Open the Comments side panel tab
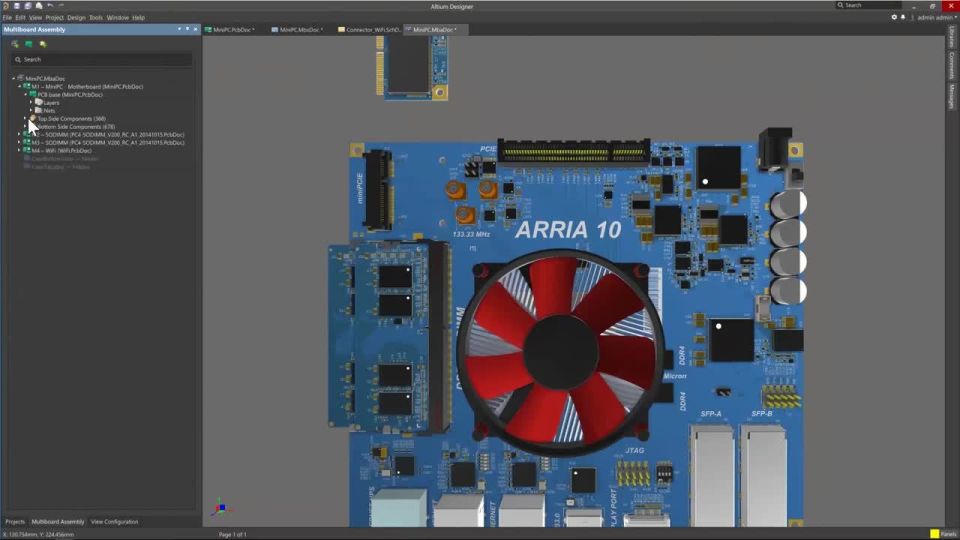The image size is (960, 540). (951, 66)
